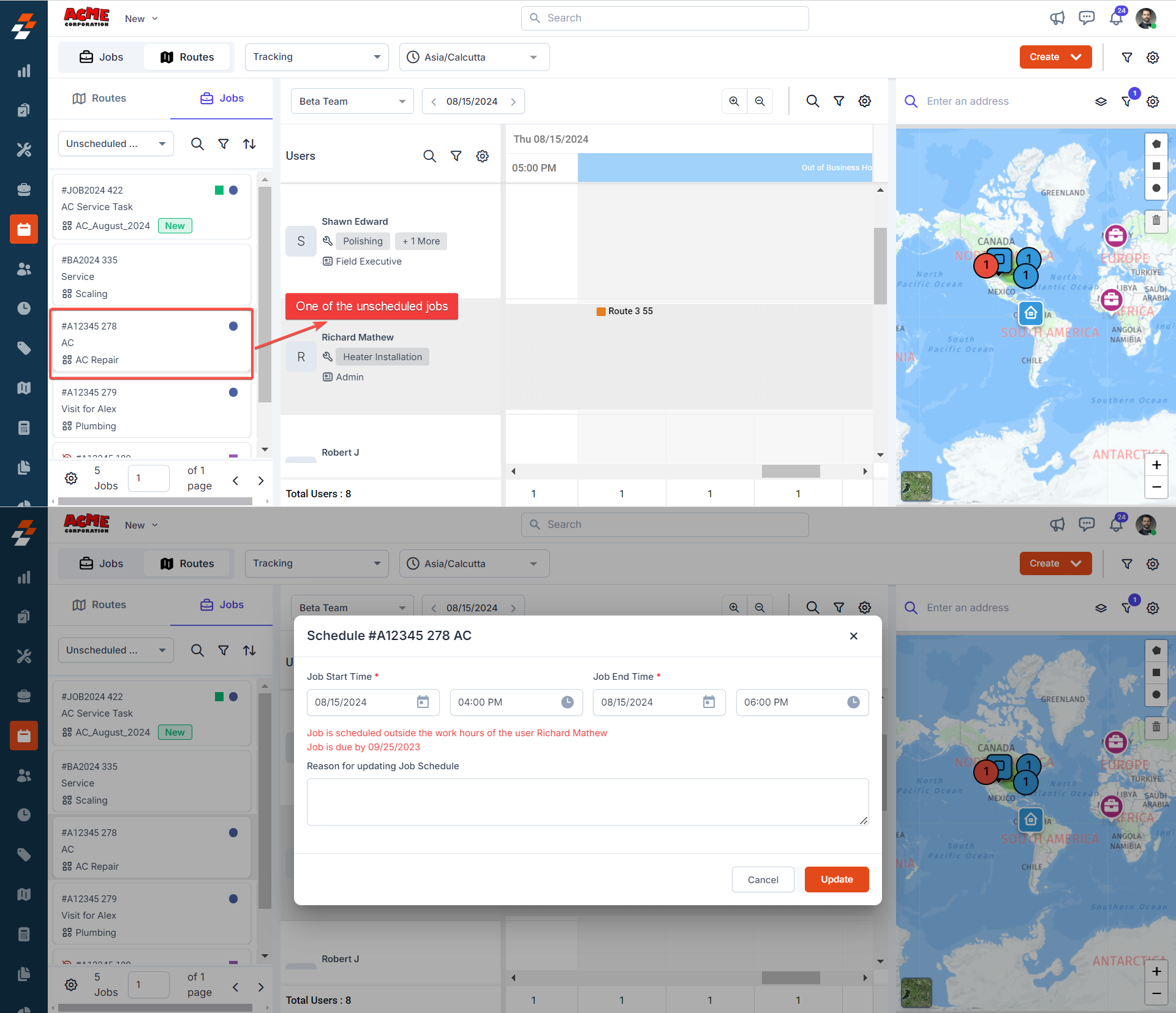Click the clock icon for 04:00 PM
Screen dimensions: 1176x1013
coord(567,702)
